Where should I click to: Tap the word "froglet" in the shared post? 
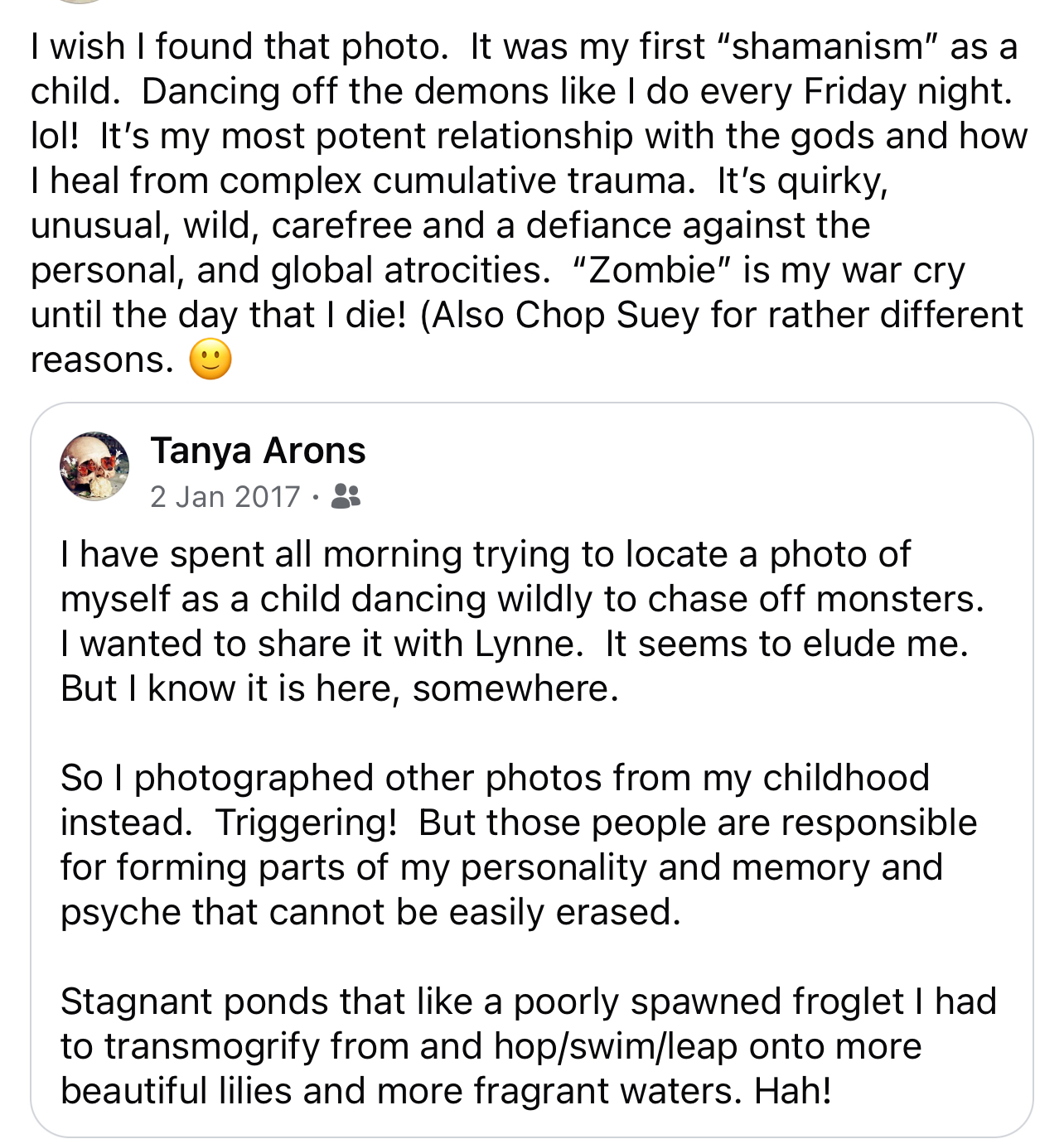[849, 1002]
